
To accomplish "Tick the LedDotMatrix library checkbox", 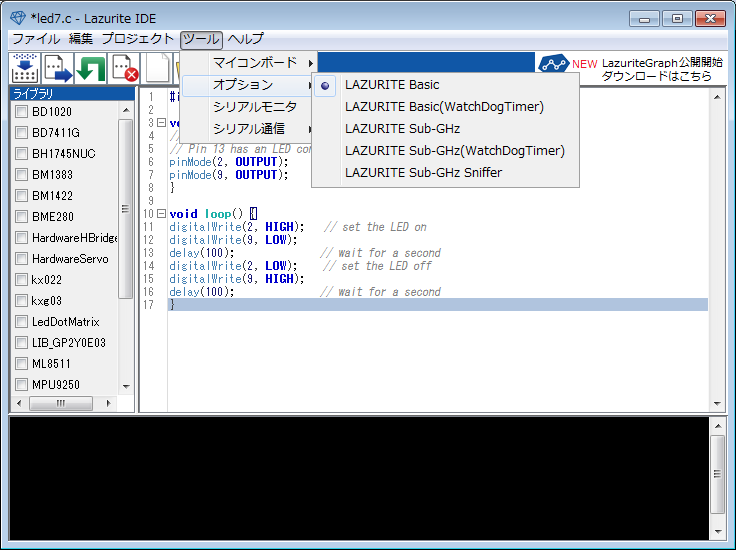I will click(x=21, y=321).
